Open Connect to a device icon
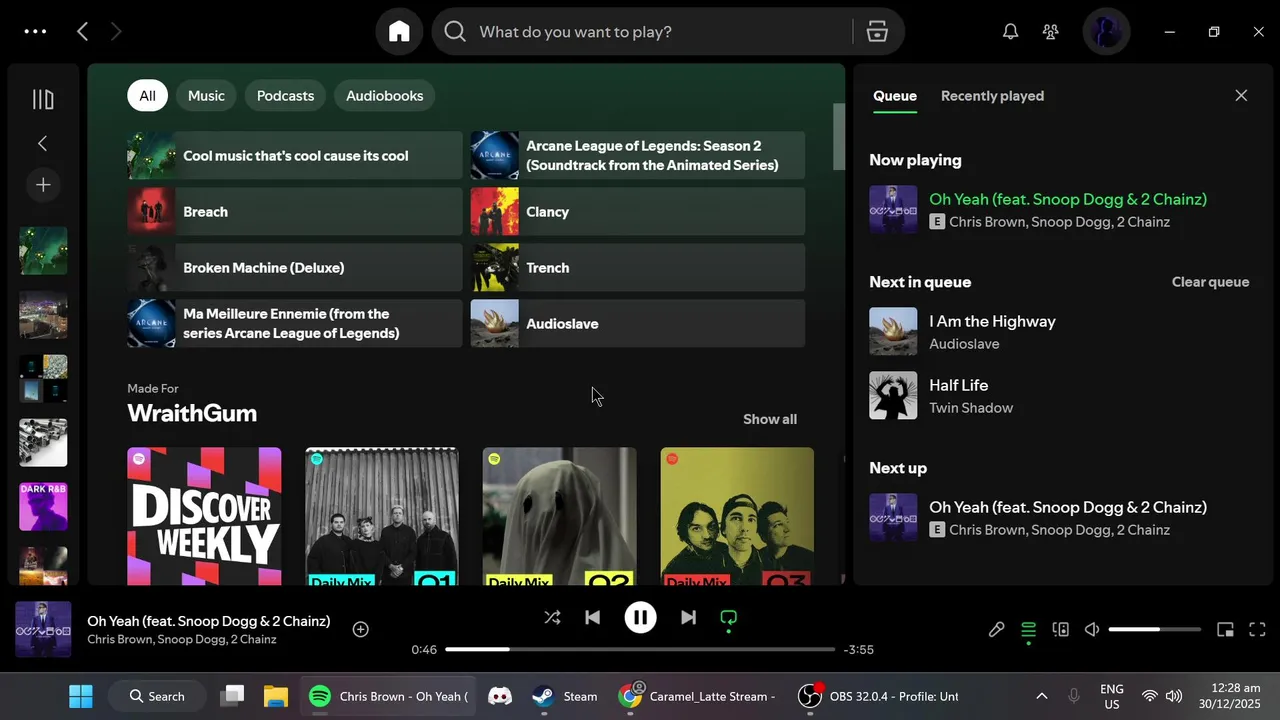Image resolution: width=1280 pixels, height=720 pixels. [1060, 629]
